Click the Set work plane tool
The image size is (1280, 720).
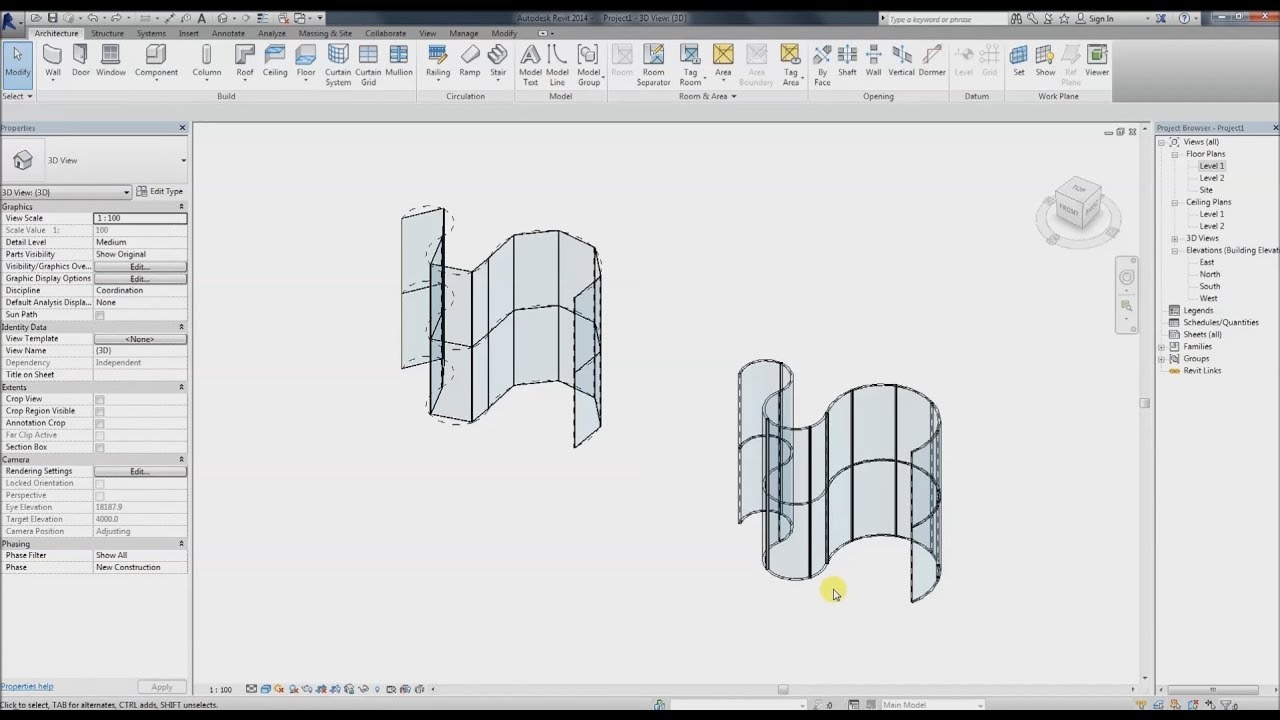(x=1018, y=62)
